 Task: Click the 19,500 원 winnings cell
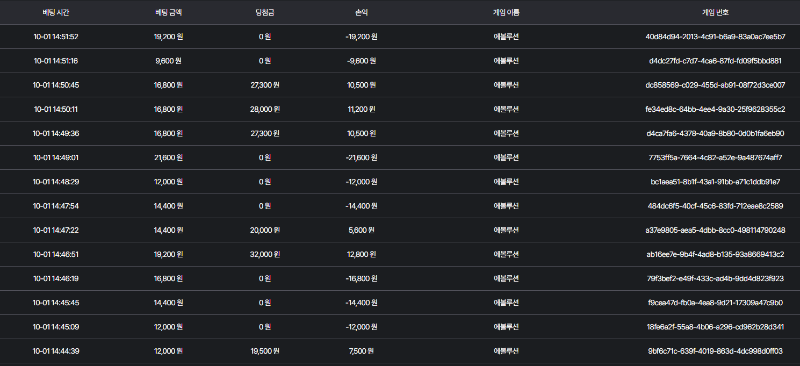pyautogui.click(x=265, y=351)
